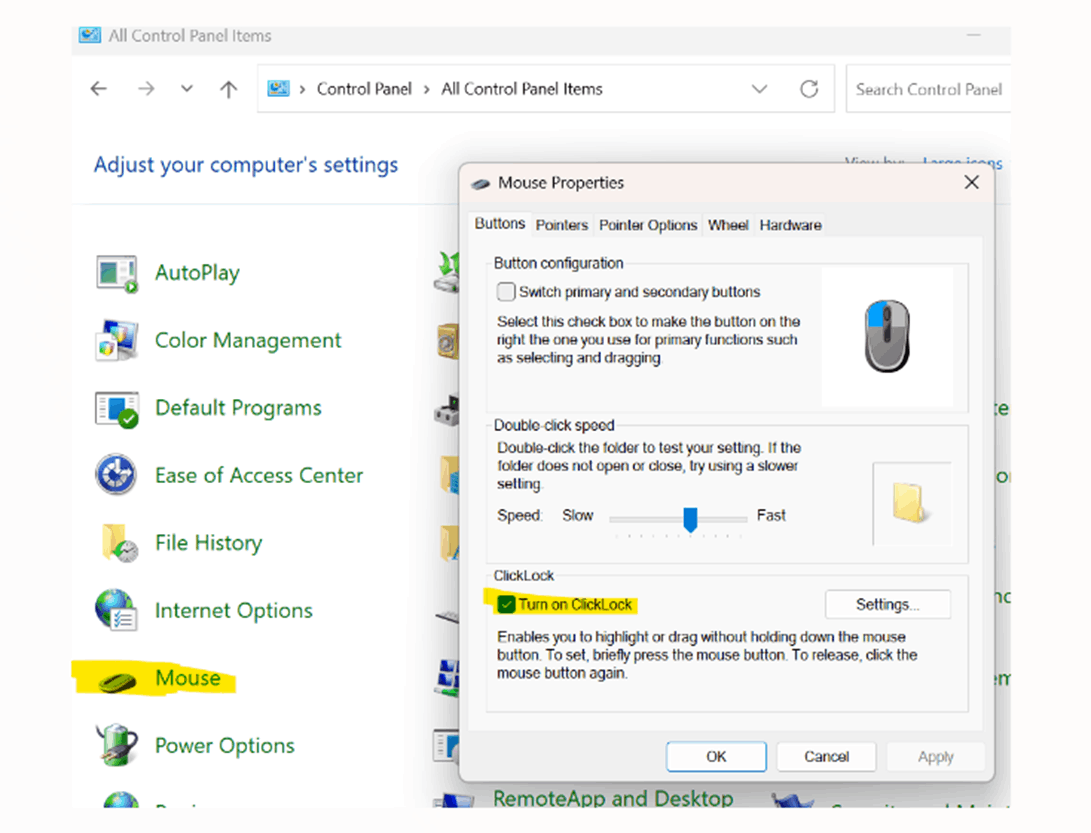Close the Mouse Properties dialog
The height and width of the screenshot is (833, 1091).
click(x=971, y=182)
